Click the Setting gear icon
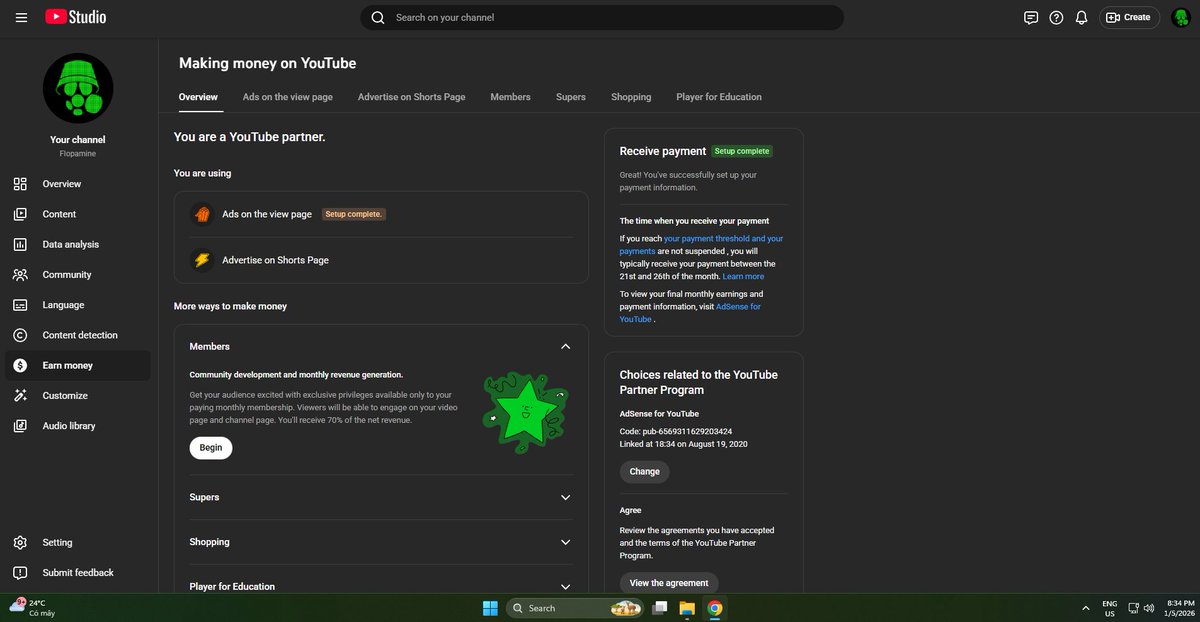Viewport: 1200px width, 622px height. [20, 542]
